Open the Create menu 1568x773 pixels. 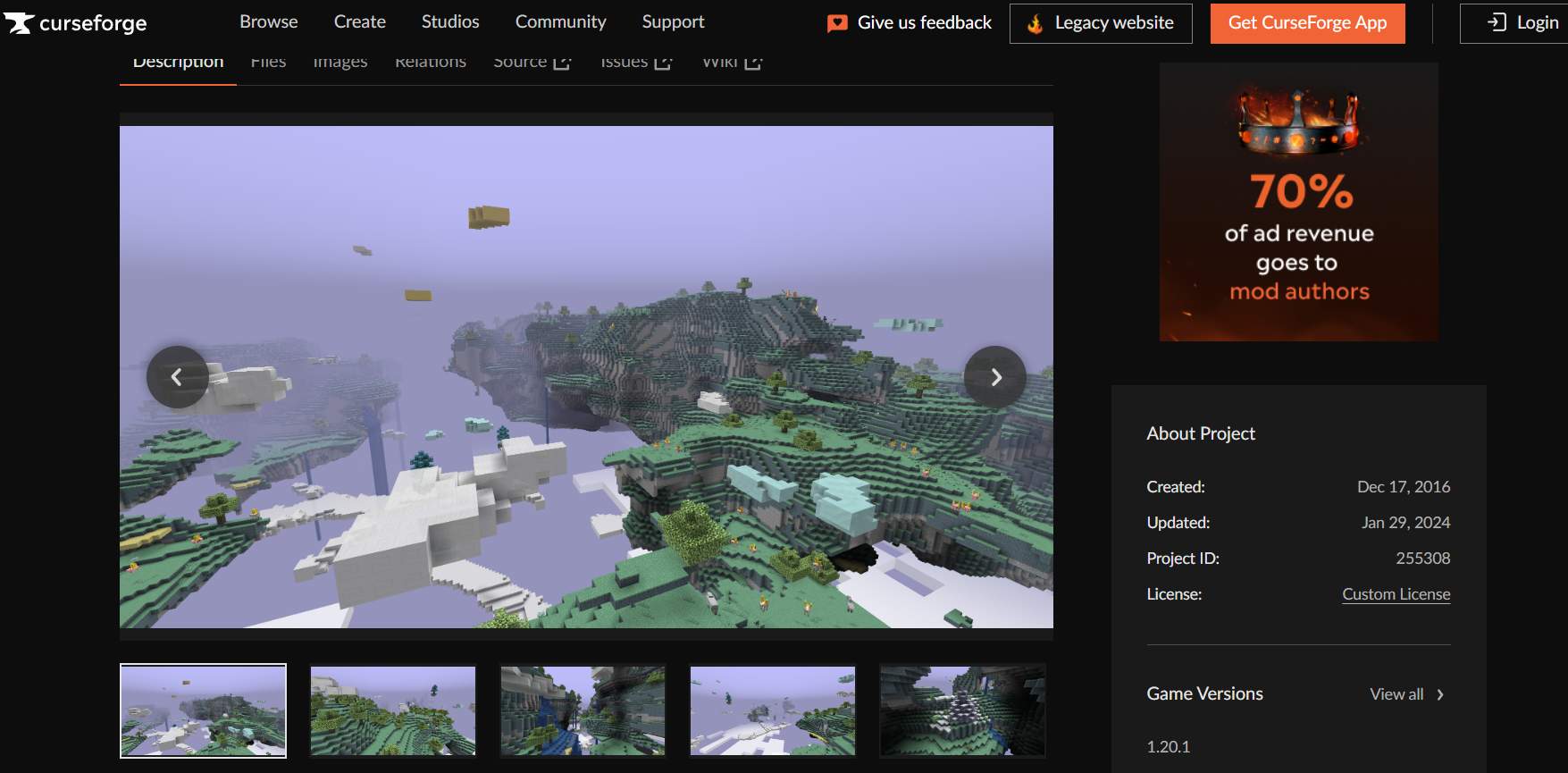pos(360,21)
